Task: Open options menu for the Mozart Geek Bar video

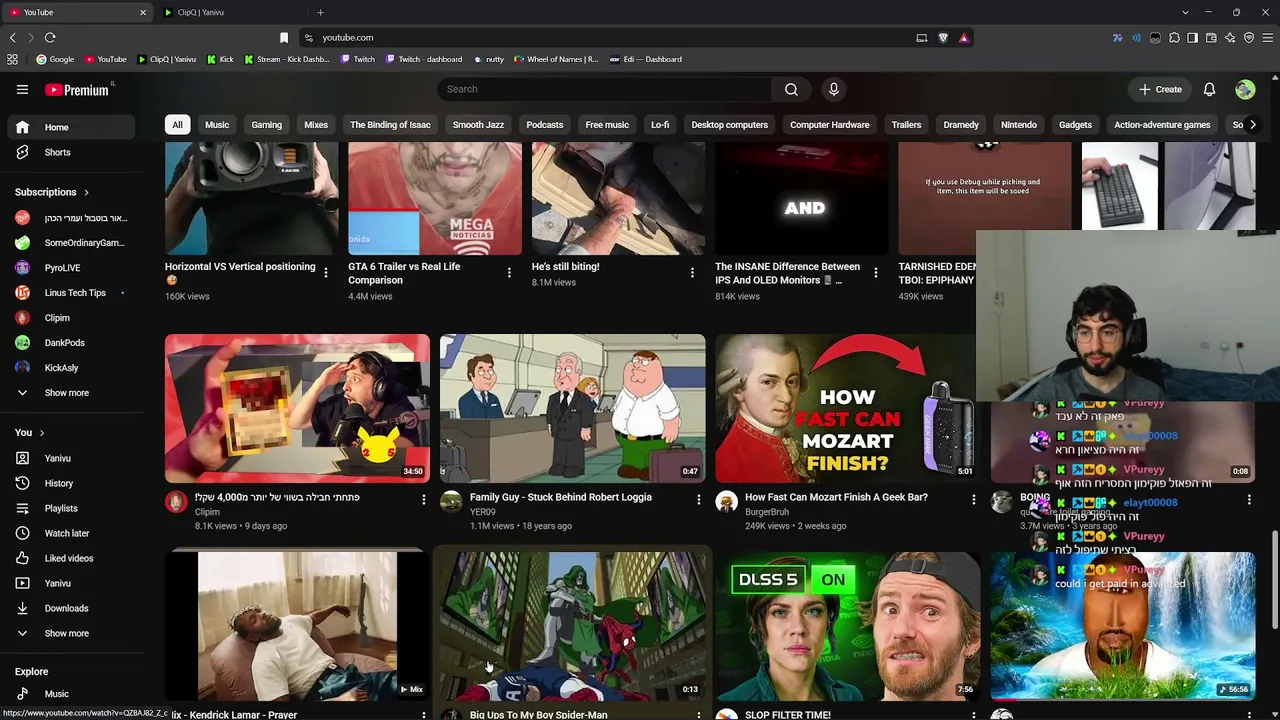Action: 973,498
